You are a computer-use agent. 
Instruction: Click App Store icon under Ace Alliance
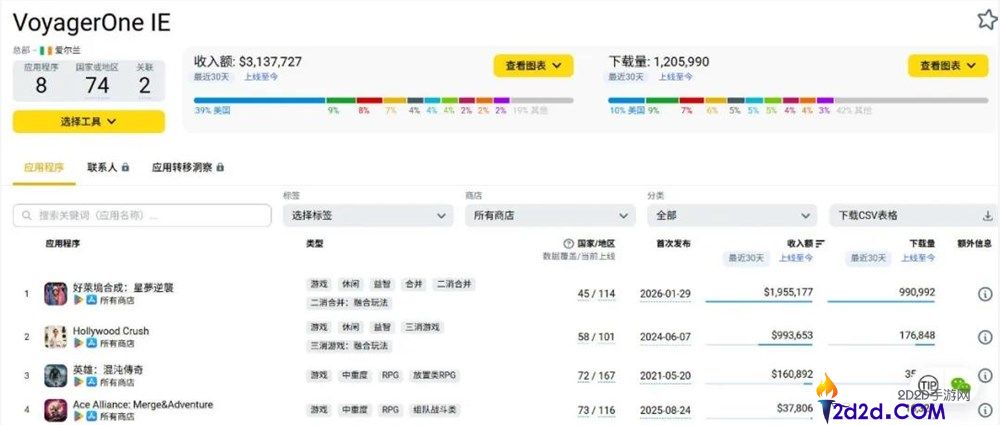tap(92, 416)
